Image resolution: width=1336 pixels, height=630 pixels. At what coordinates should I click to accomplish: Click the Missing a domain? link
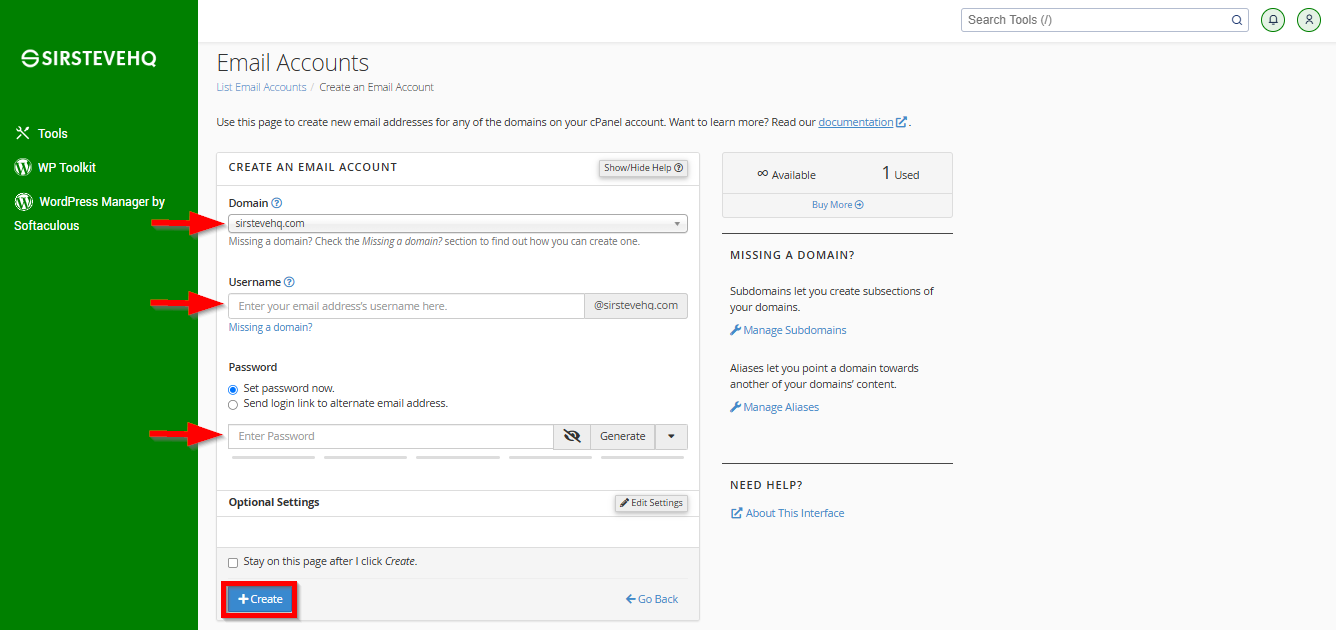[x=270, y=327]
